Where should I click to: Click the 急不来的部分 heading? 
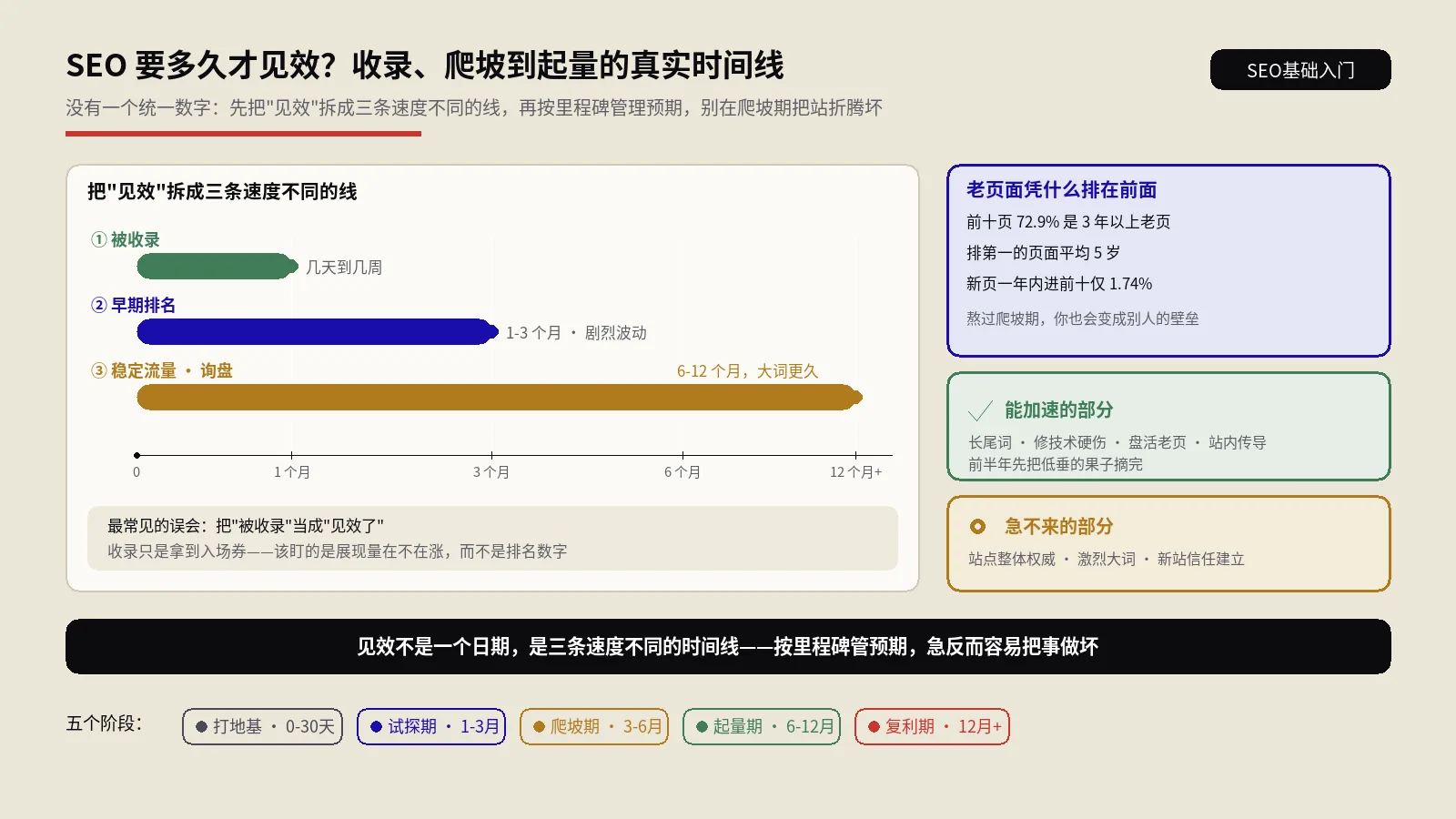tap(1058, 526)
